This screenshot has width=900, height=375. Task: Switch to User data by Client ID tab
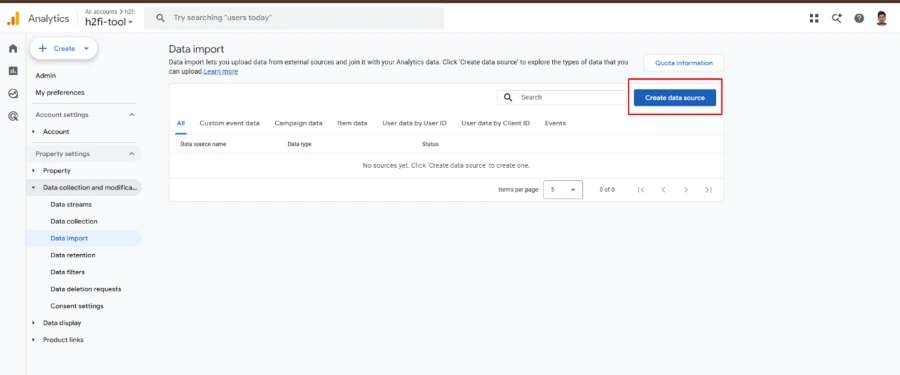click(496, 123)
